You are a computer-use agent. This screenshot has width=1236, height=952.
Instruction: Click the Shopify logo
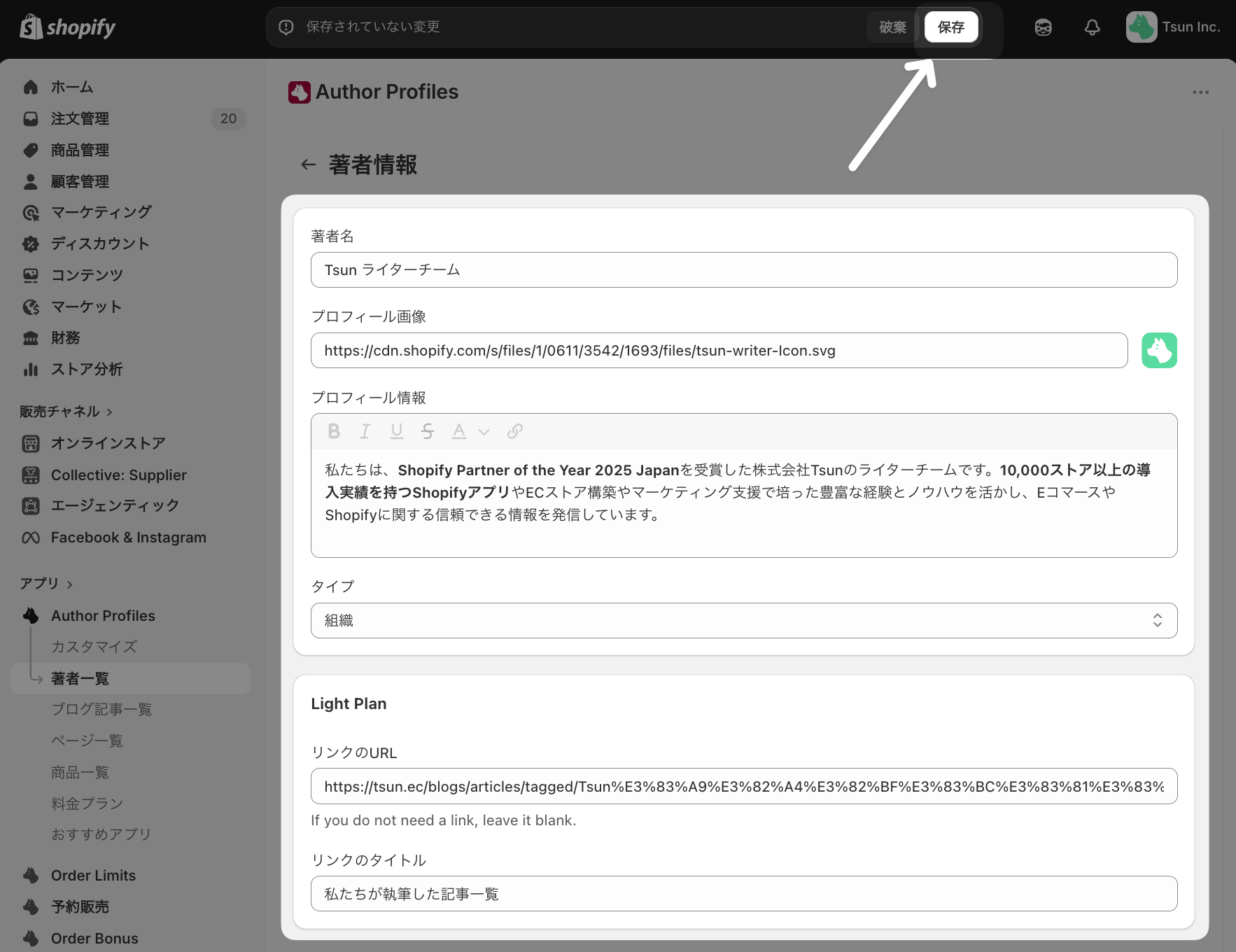68,27
